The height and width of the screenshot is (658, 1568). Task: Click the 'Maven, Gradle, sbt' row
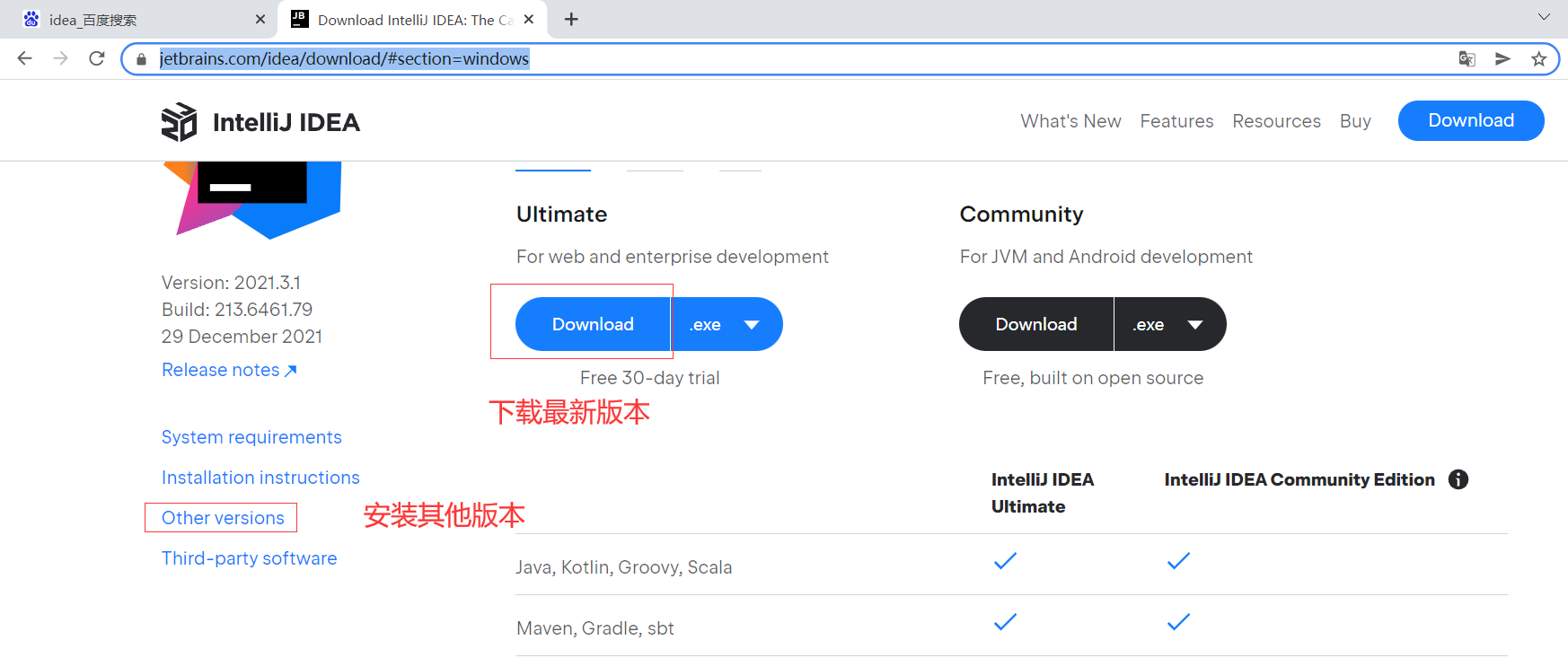click(x=1011, y=626)
